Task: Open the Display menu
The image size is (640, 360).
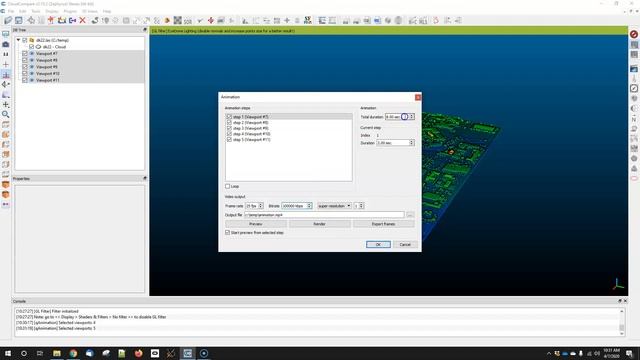Action: [52, 11]
